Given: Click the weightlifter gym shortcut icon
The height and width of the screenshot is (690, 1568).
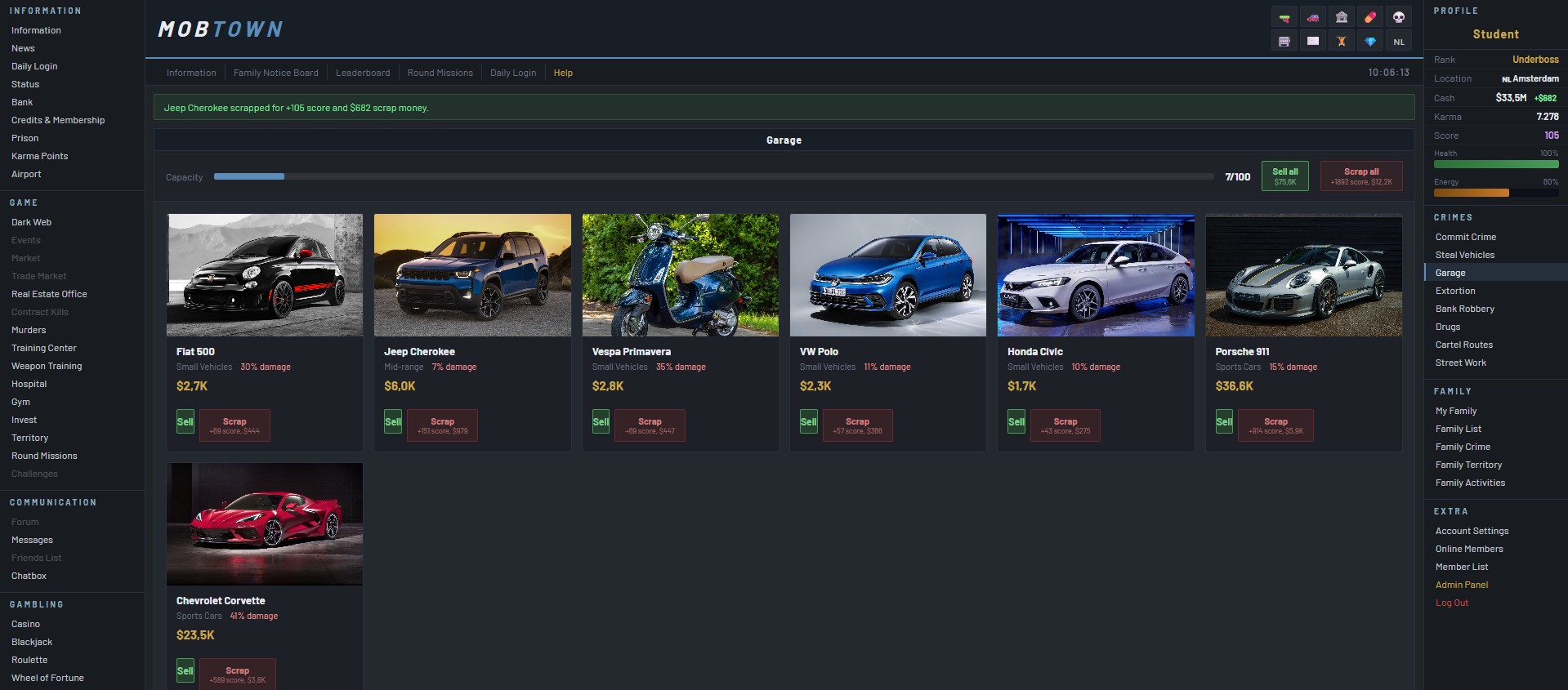Looking at the screenshot, I should (x=1341, y=41).
